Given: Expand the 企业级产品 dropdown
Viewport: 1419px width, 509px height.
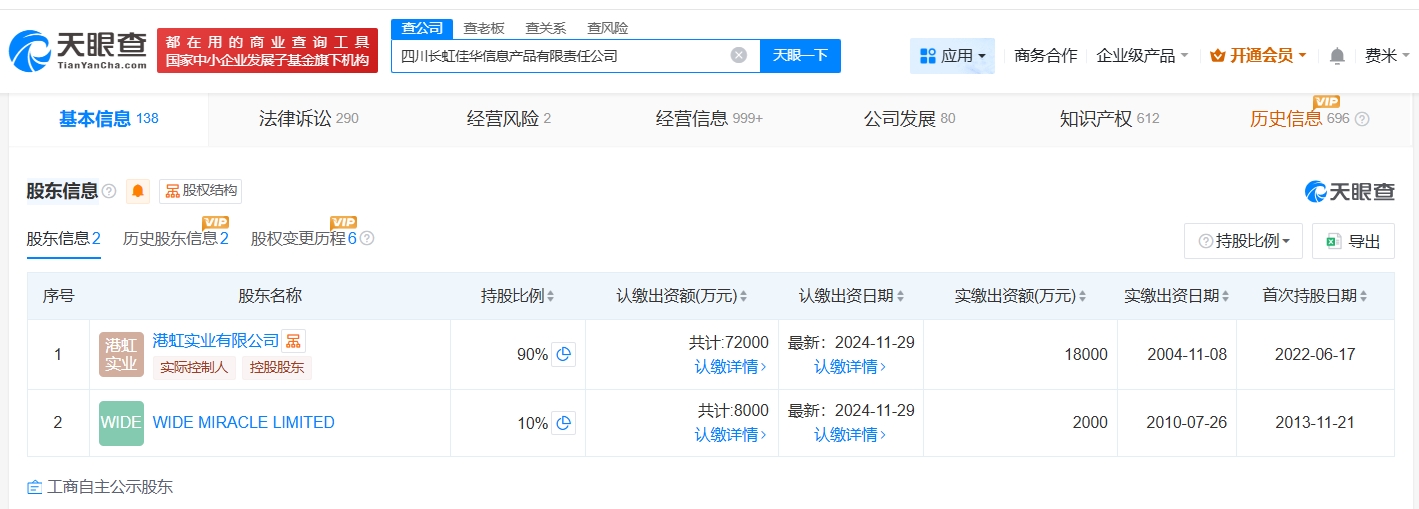Looking at the screenshot, I should [1142, 56].
